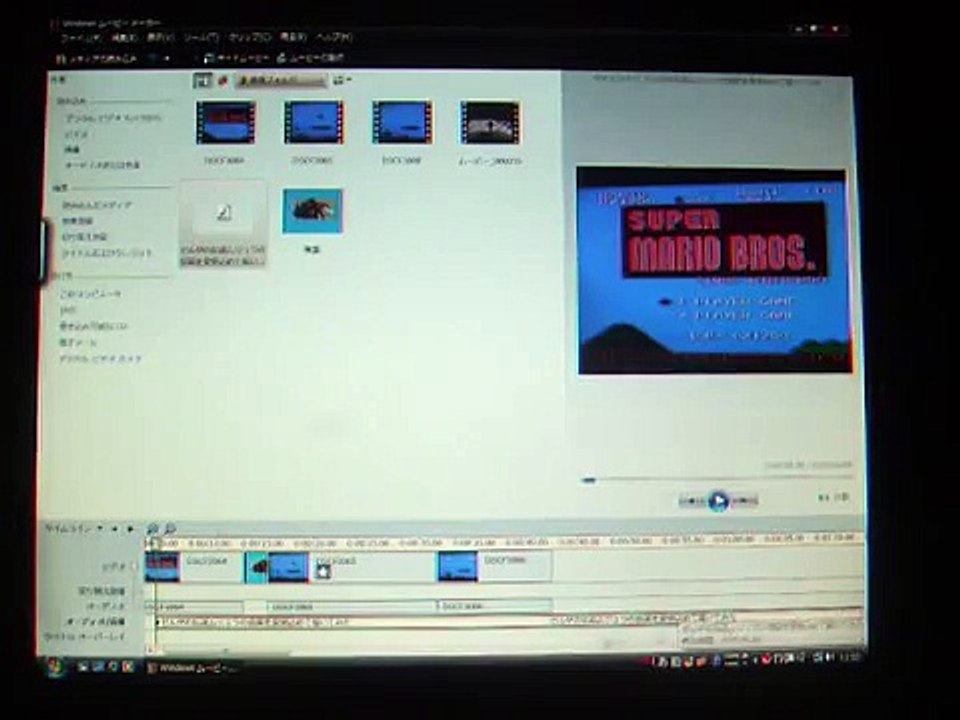The height and width of the screenshot is (720, 960).
Task: Zoom out the timeline with magnifier minus
Action: click(x=170, y=528)
